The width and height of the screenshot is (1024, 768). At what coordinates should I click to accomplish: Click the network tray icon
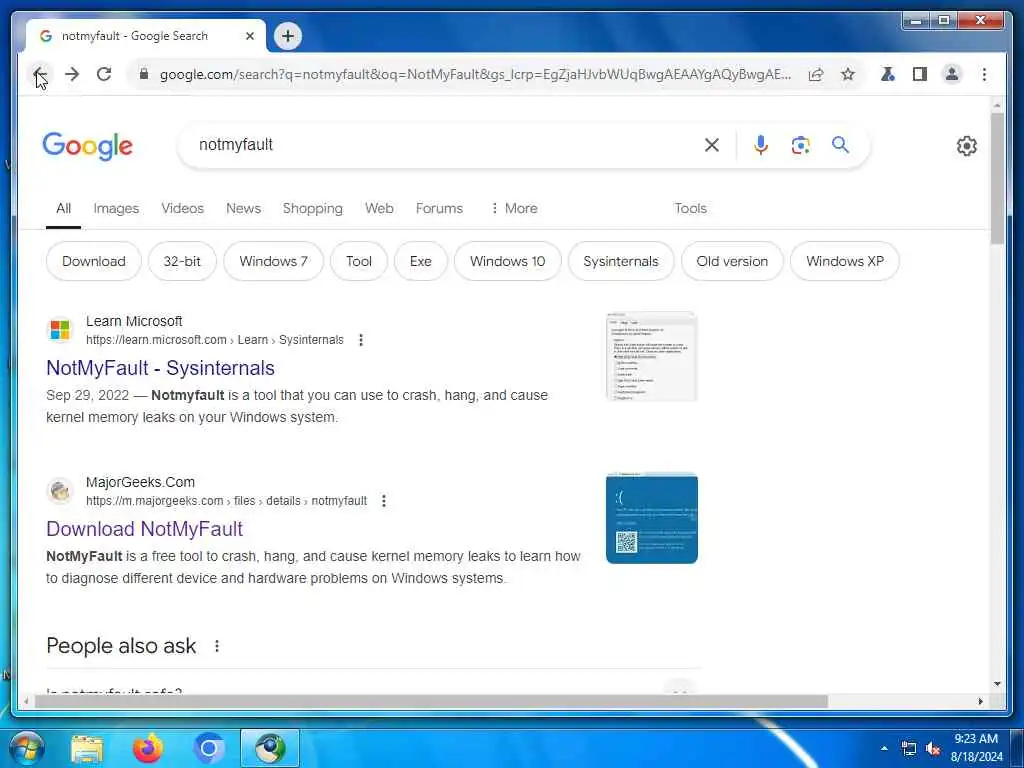coord(908,749)
